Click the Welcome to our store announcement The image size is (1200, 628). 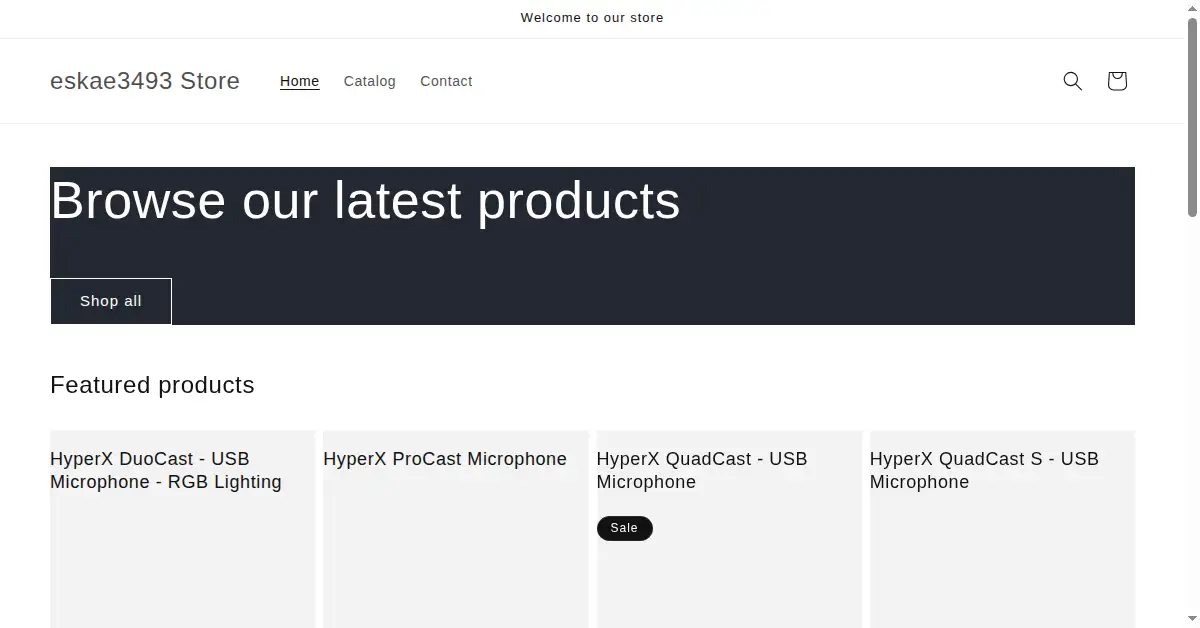point(592,18)
